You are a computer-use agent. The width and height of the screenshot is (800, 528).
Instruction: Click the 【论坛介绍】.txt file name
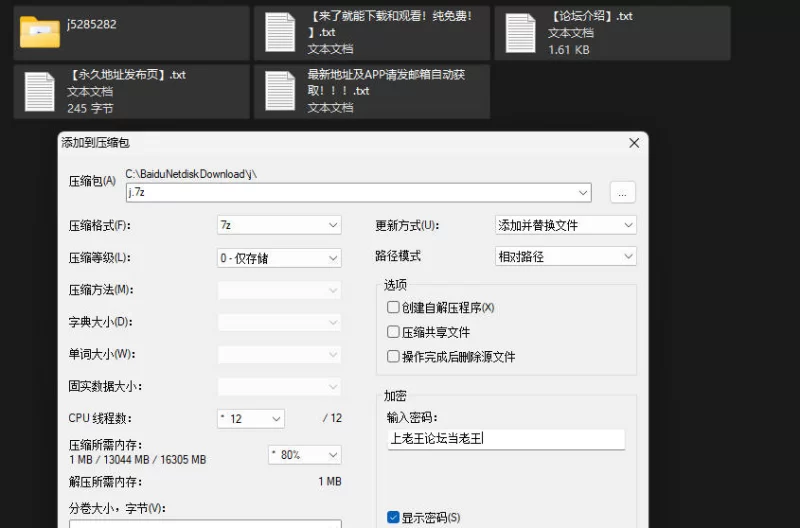(x=590, y=16)
